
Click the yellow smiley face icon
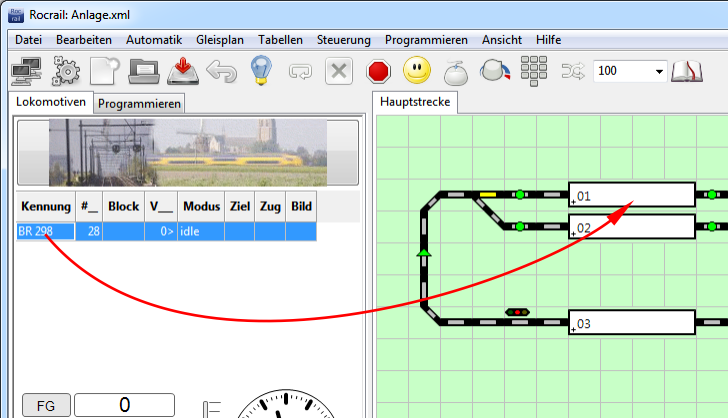(x=417, y=71)
